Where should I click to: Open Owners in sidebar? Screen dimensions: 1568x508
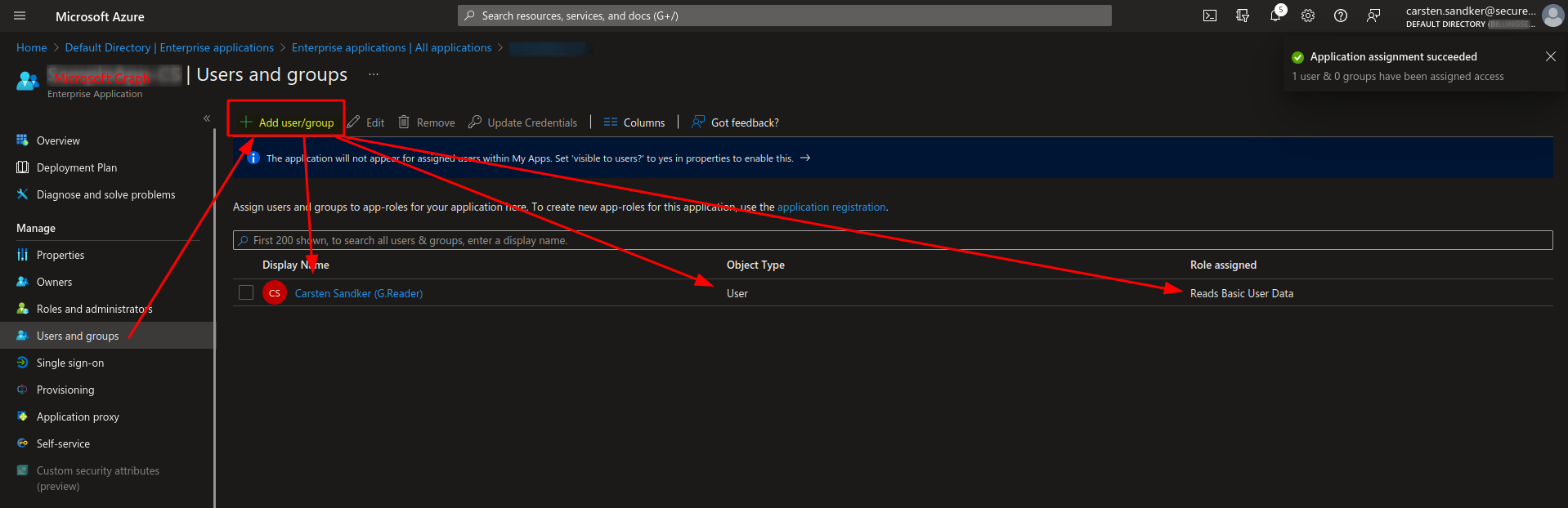[x=54, y=282]
